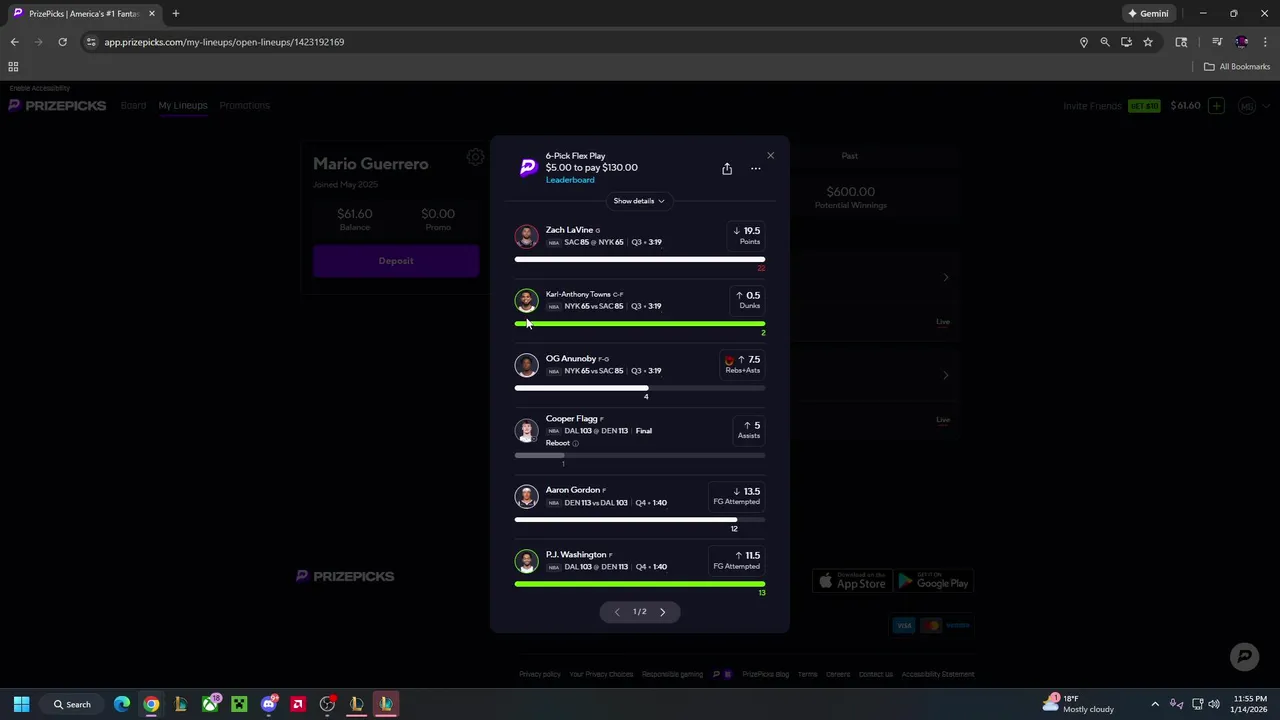Expand the MG account menu chevron
This screenshot has width=1280, height=720.
(x=1266, y=106)
